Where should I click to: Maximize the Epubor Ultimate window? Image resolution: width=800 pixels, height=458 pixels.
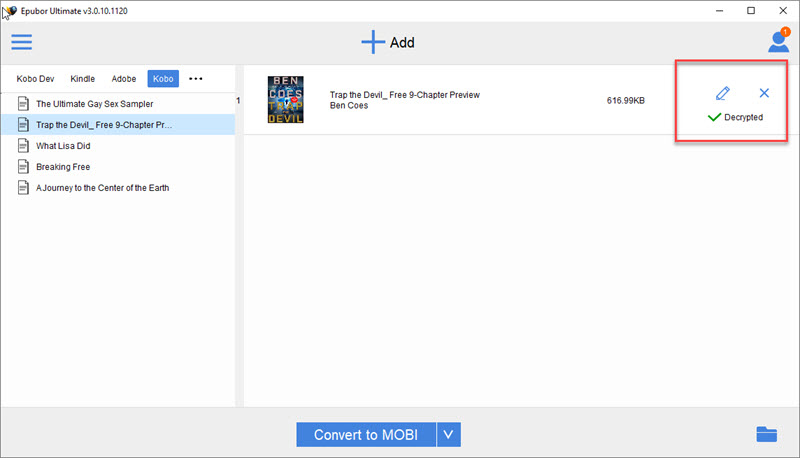pyautogui.click(x=751, y=11)
